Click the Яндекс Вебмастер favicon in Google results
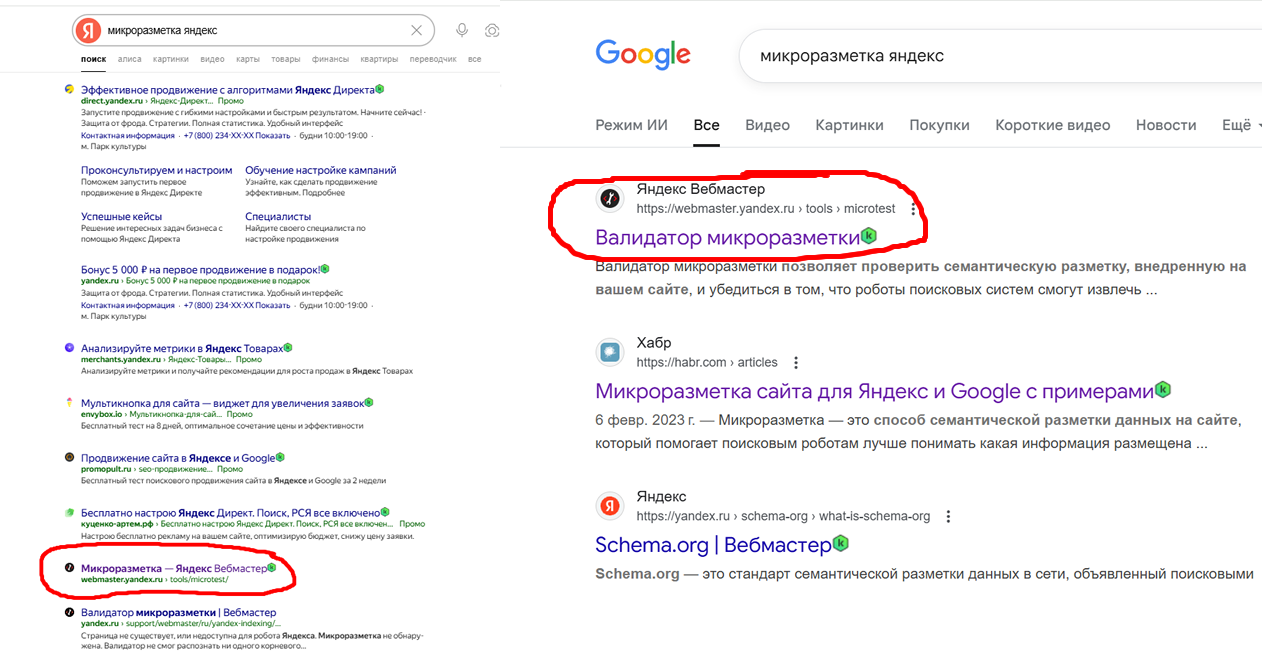The height and width of the screenshot is (654, 1262). [610, 199]
